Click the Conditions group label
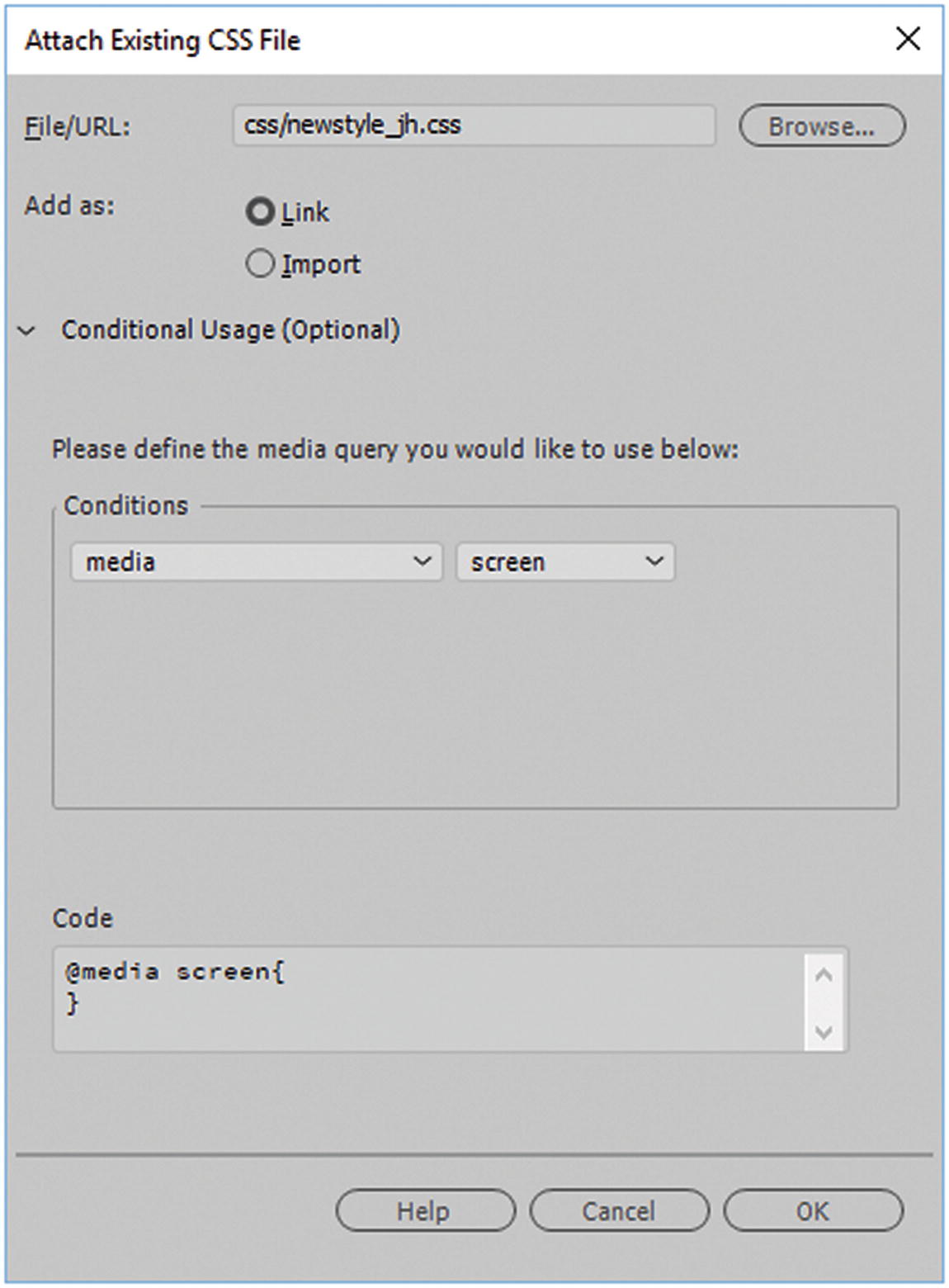 pyautogui.click(x=125, y=505)
